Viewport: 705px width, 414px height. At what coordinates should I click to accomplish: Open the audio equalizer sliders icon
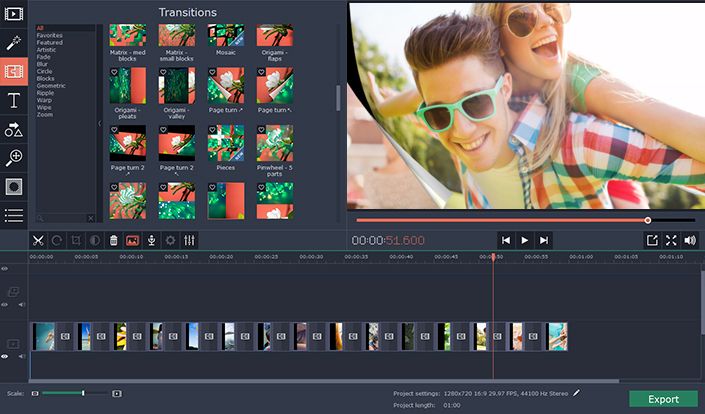[x=189, y=240]
